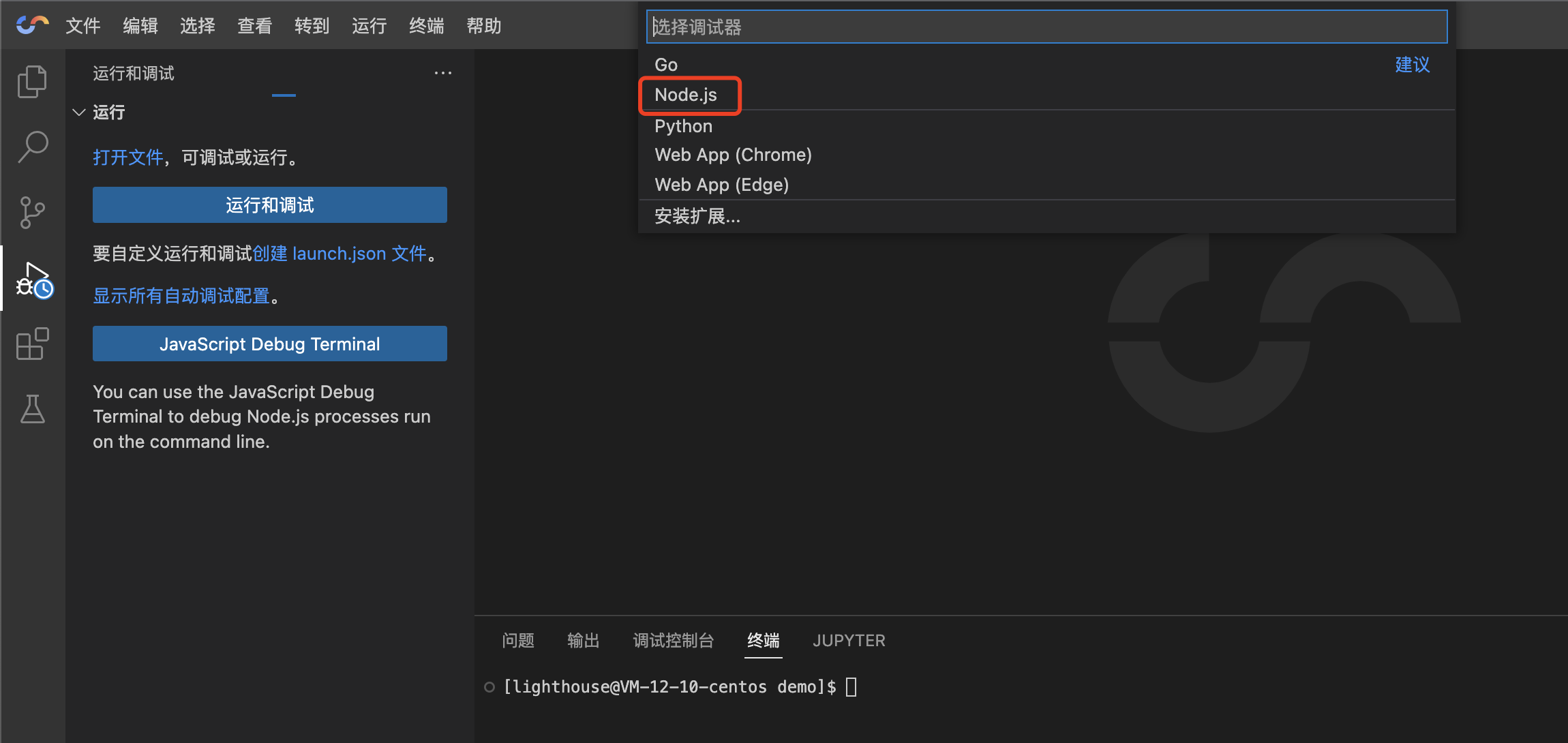Switch to JUPYTER panel tab
Image resolution: width=1568 pixels, height=743 pixels.
point(849,641)
